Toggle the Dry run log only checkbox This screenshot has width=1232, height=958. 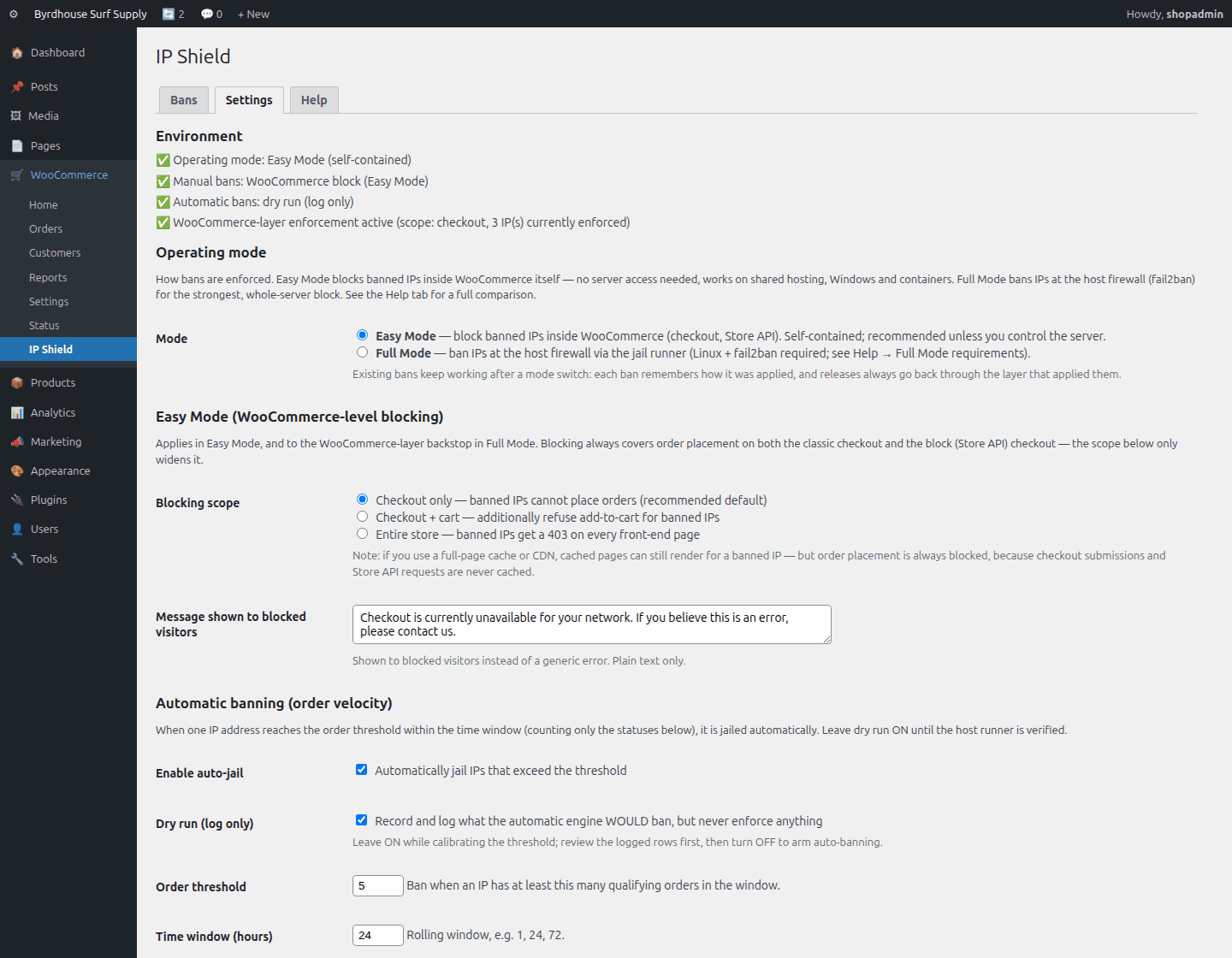(x=362, y=820)
